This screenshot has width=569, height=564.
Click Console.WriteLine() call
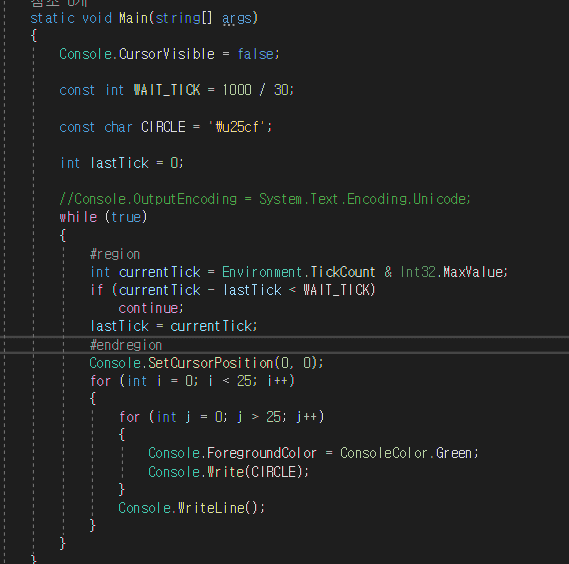192,508
